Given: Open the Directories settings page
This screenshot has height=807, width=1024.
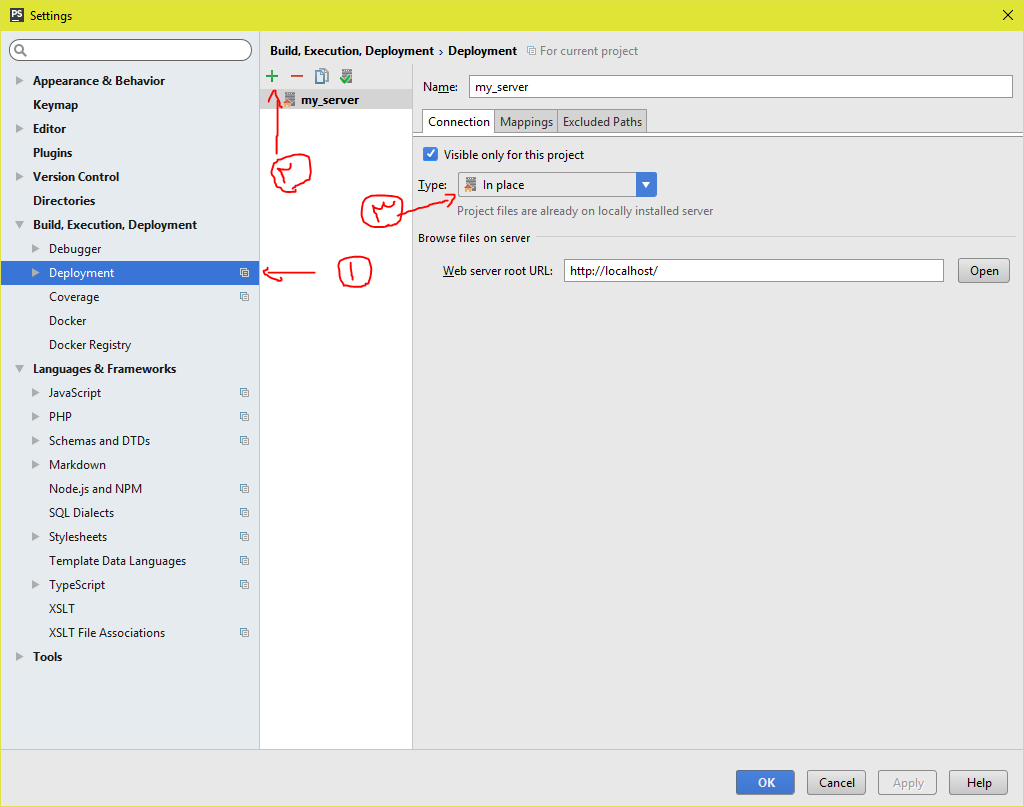Looking at the screenshot, I should coord(64,201).
